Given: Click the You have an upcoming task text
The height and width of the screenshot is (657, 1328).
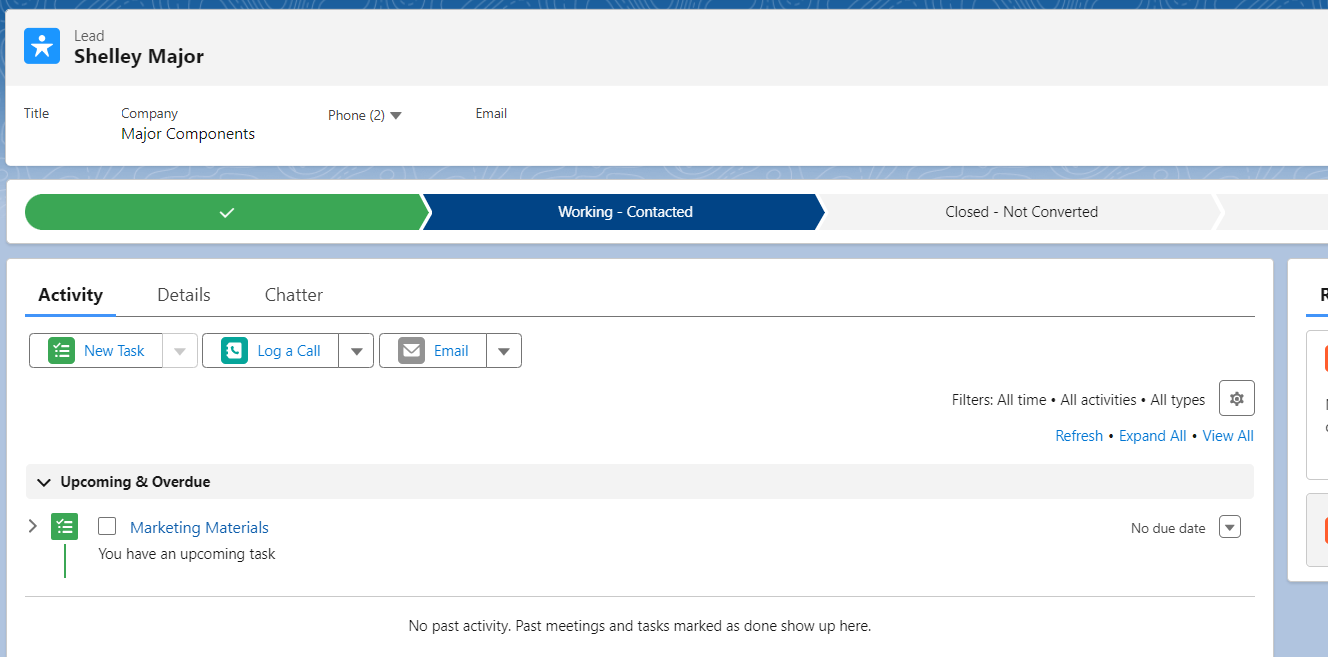Looking at the screenshot, I should pos(187,554).
